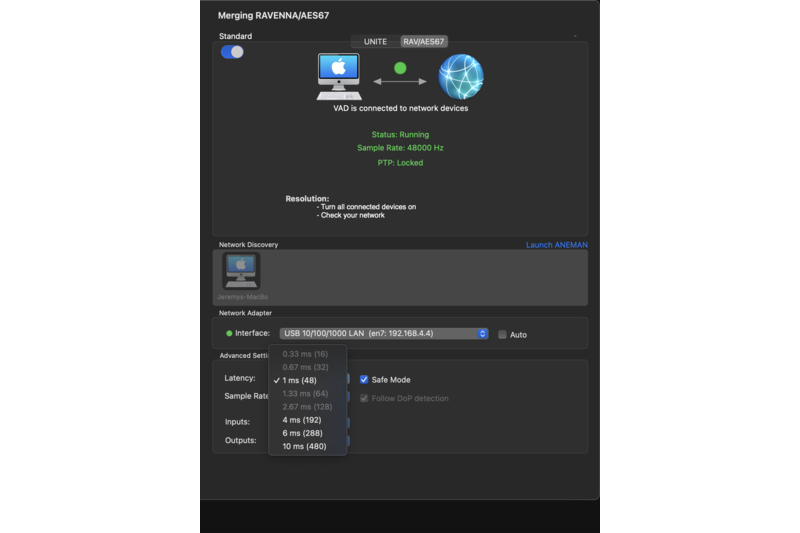
Task: Click the VAD is connected message
Action: 401,108
